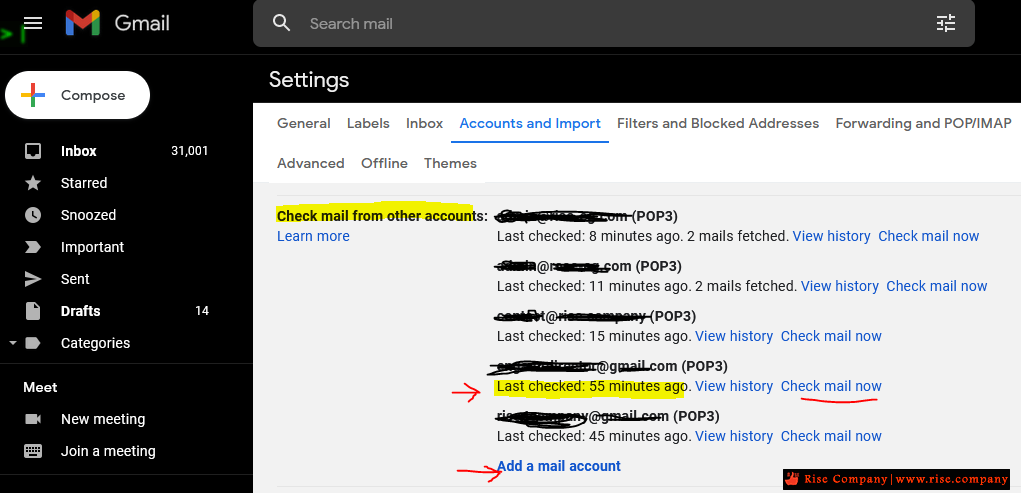The height and width of the screenshot is (493, 1021).
Task: Click Join a meeting
Action: [108, 451]
